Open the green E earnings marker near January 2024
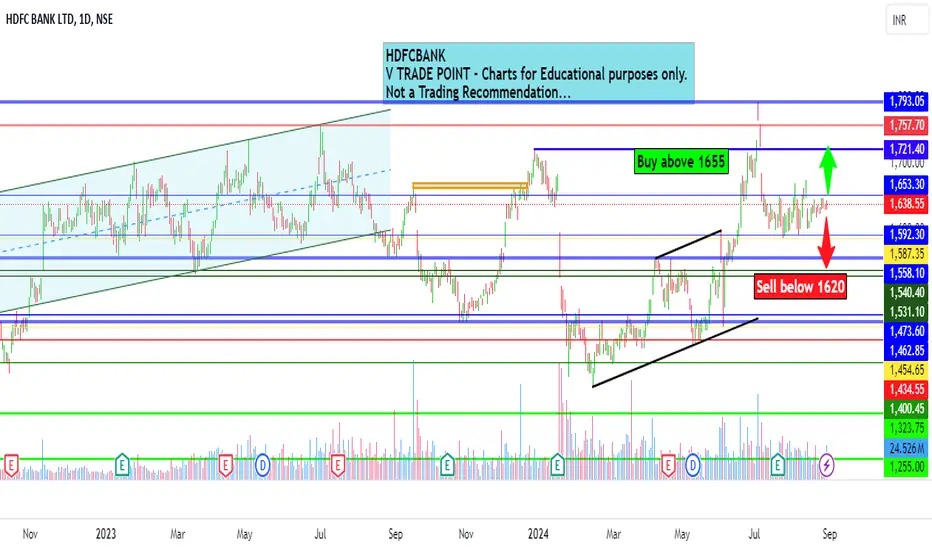 pos(557,466)
